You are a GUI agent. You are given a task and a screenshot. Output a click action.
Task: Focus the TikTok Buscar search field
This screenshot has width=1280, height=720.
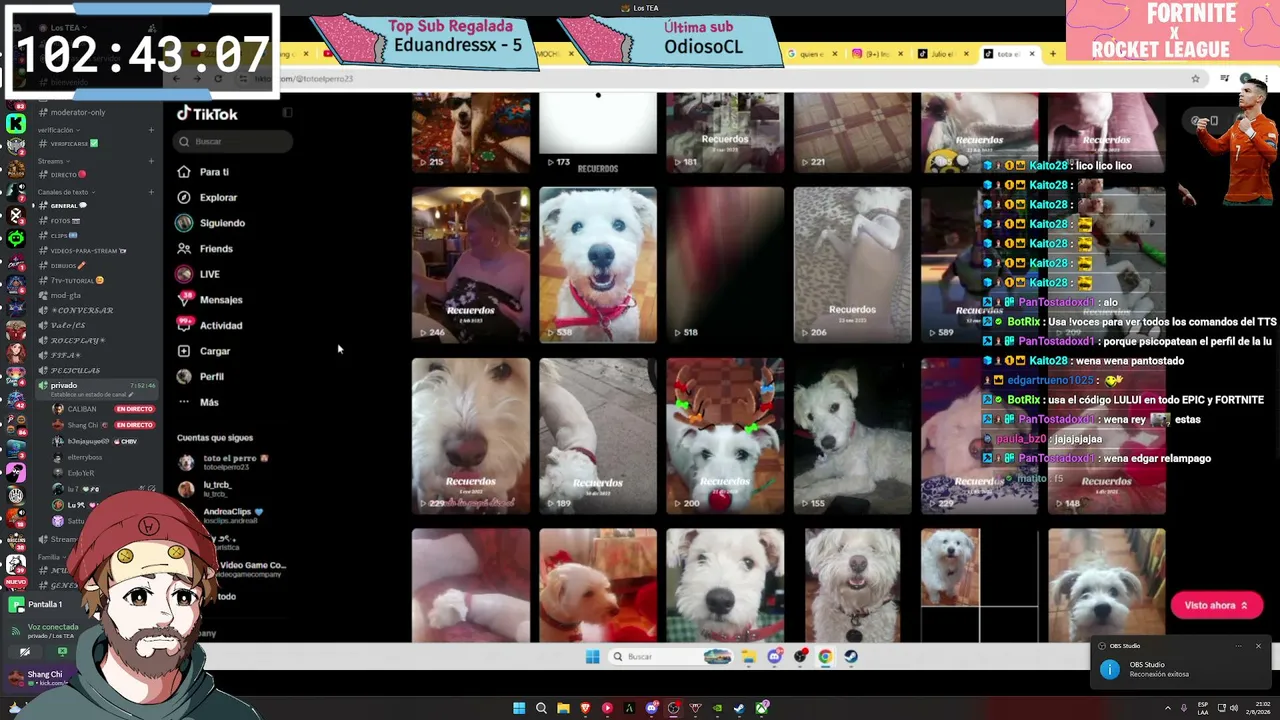click(x=232, y=142)
